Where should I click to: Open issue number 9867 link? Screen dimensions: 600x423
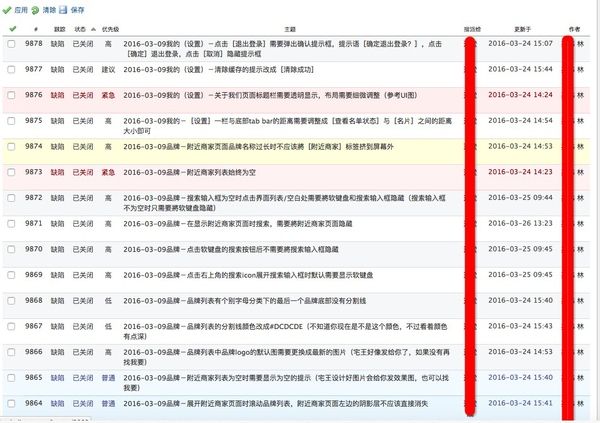[34, 326]
